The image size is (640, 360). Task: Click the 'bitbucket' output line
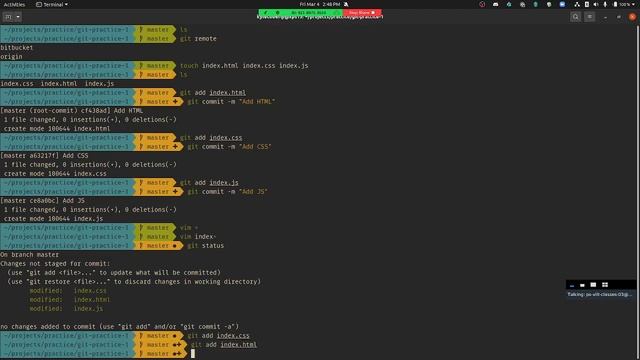click(17, 47)
